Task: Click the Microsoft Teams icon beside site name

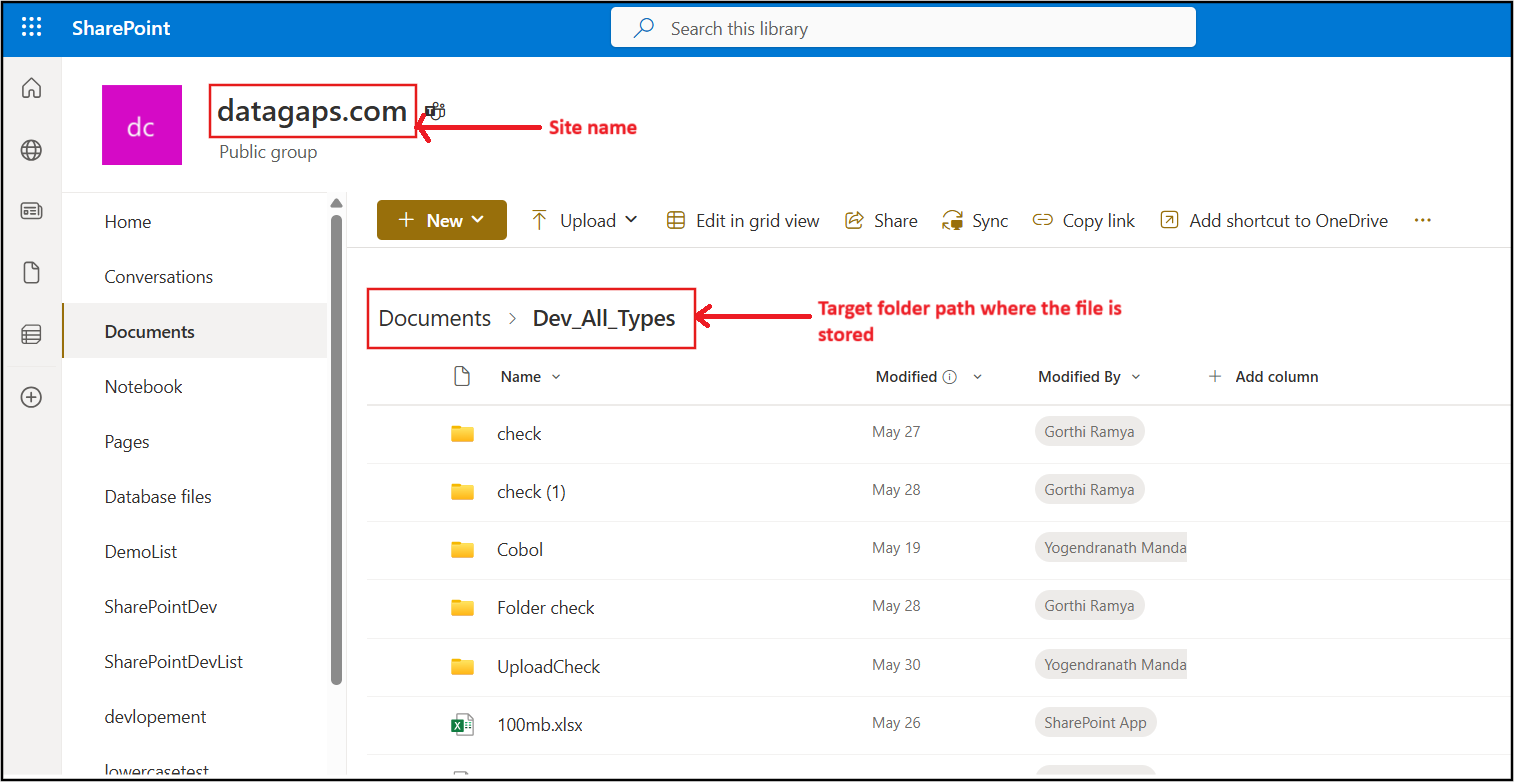Action: coord(436,111)
